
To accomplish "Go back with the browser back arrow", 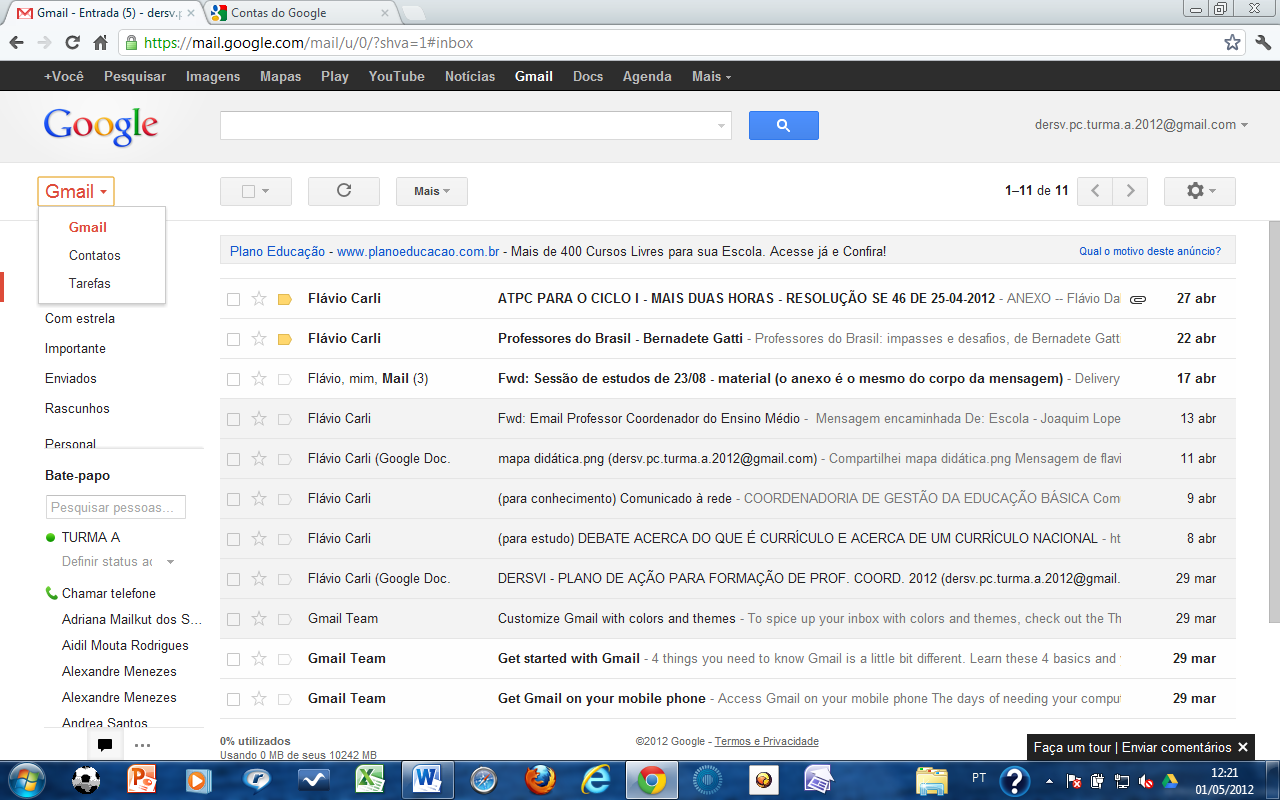I will (x=16, y=43).
